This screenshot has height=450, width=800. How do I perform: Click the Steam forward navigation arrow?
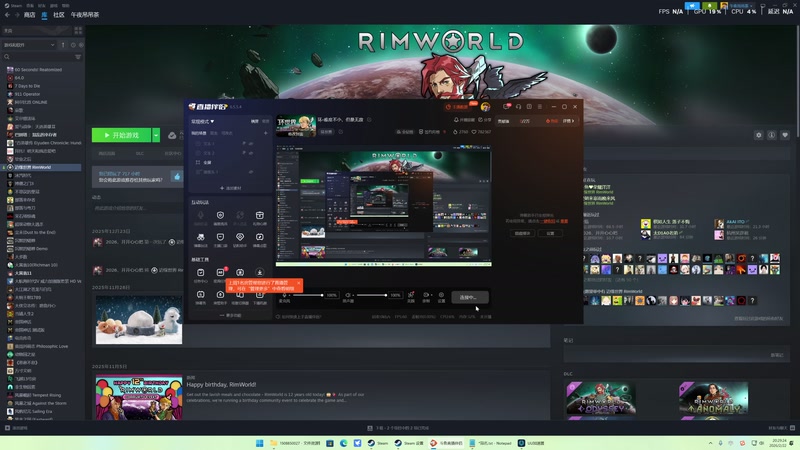(17, 15)
